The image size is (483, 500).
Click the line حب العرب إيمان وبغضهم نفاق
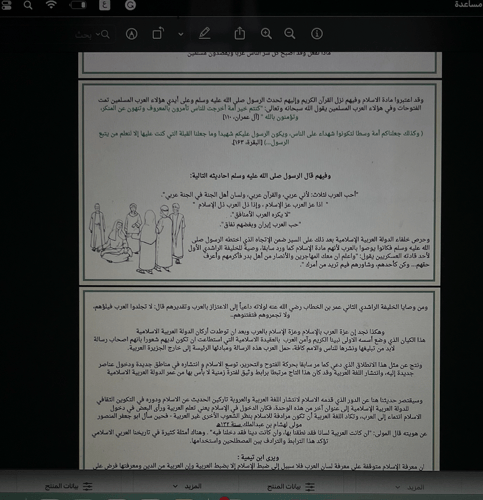coord(260,224)
